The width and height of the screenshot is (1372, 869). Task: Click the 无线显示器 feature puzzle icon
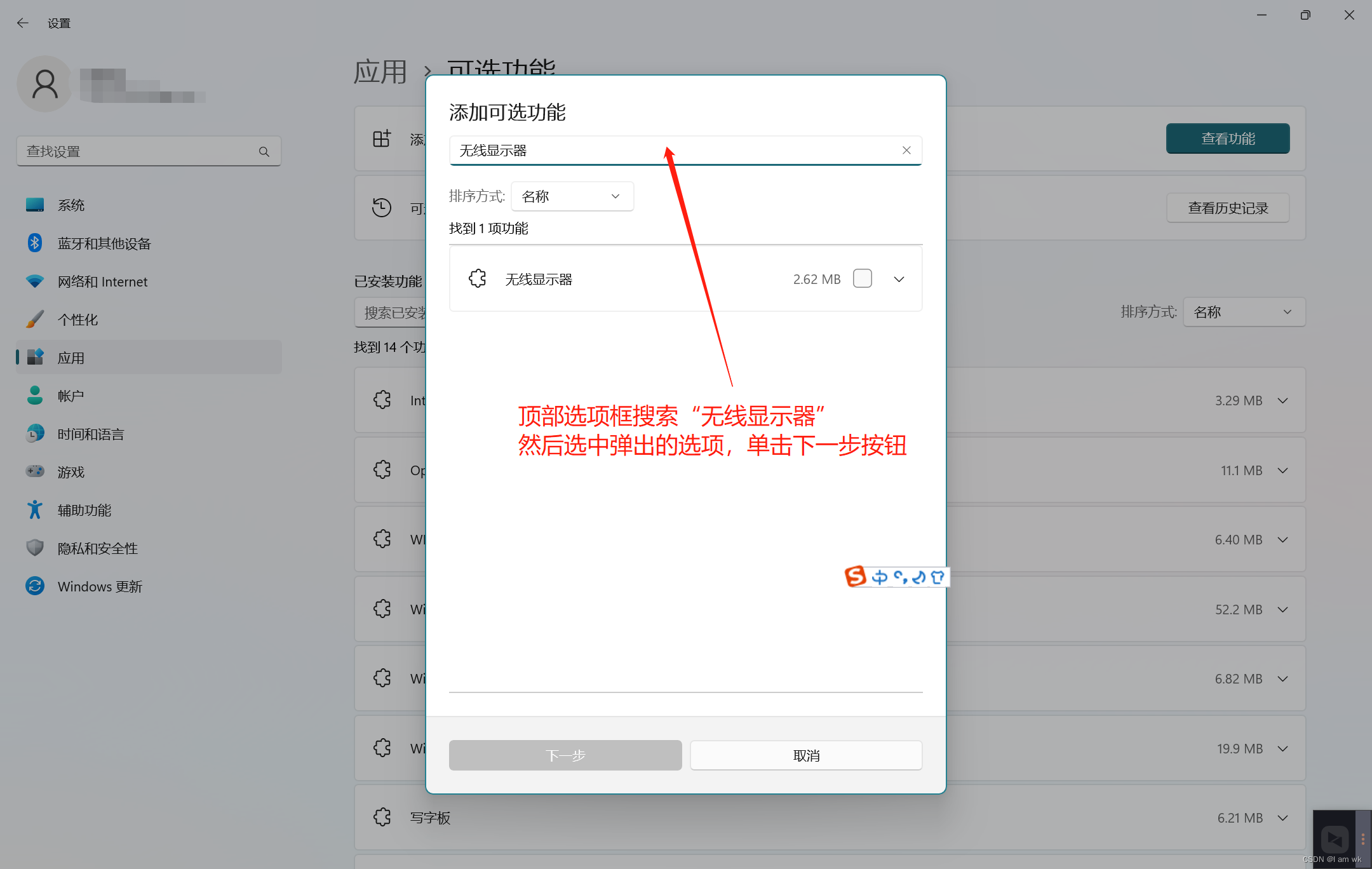tap(477, 278)
